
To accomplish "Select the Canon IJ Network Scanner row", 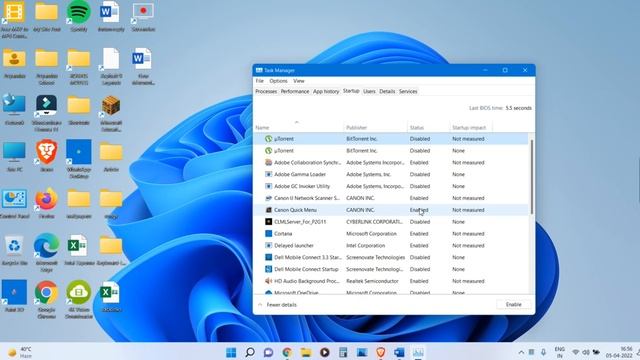I will (391, 198).
